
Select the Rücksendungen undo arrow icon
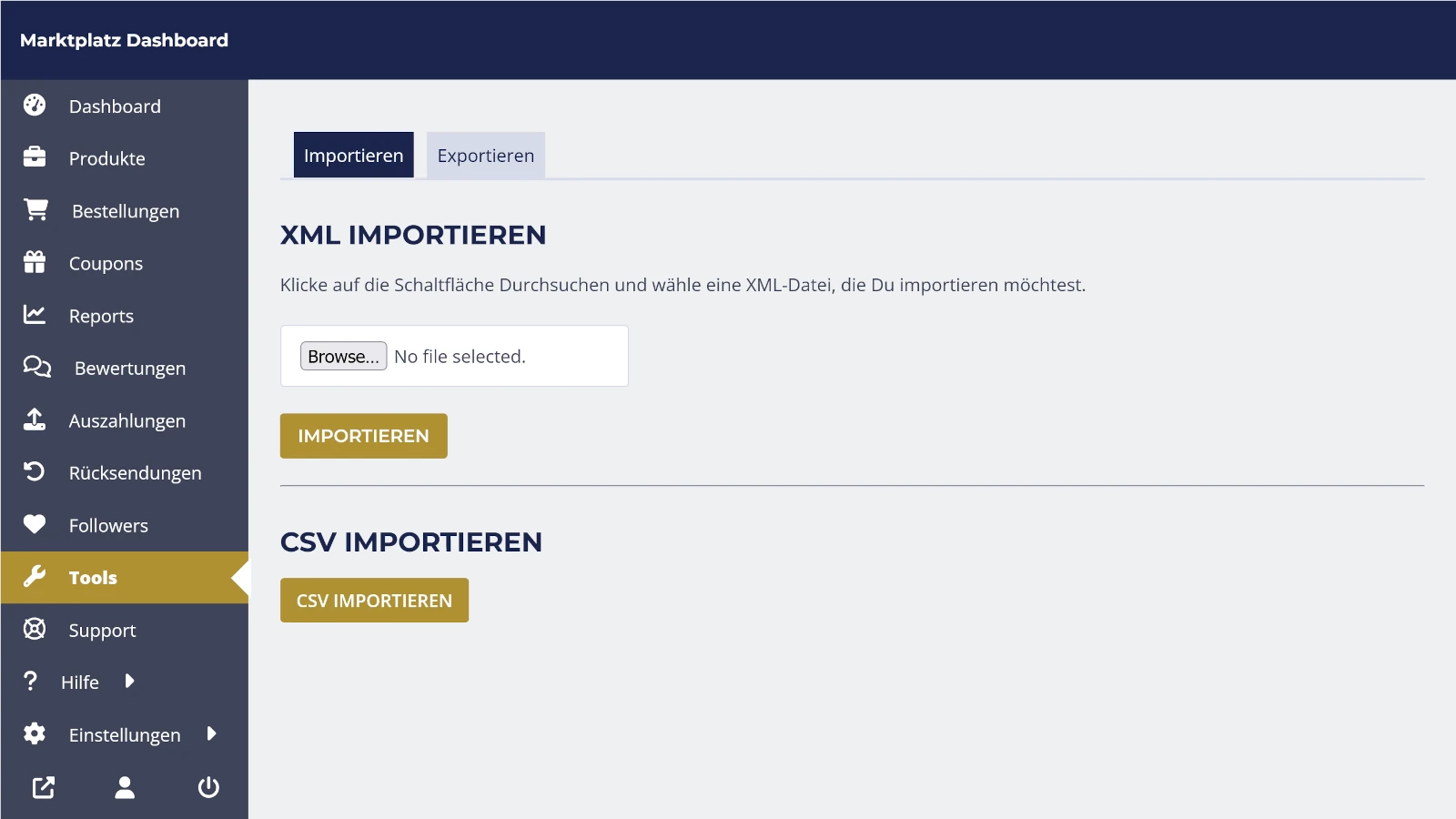tap(35, 471)
